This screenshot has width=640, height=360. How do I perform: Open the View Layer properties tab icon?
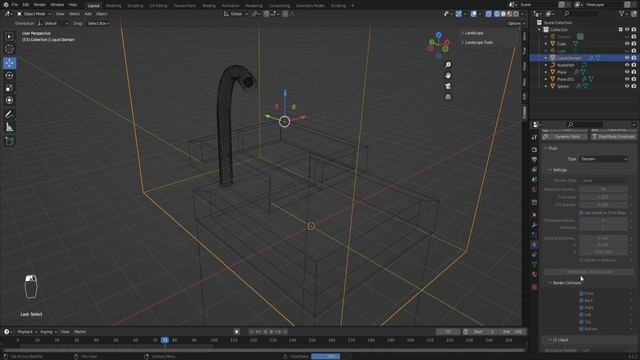point(534,169)
